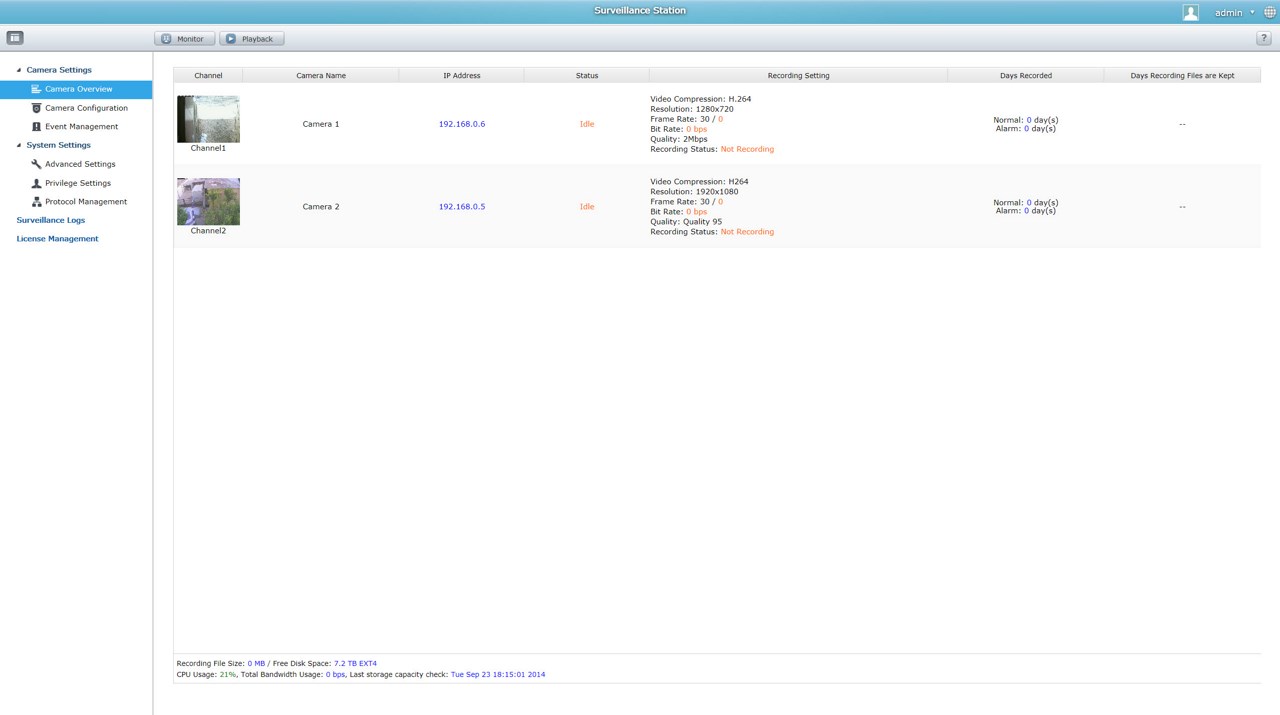1280x715 pixels.
Task: Click the Channel1 label text
Action: click(x=208, y=148)
